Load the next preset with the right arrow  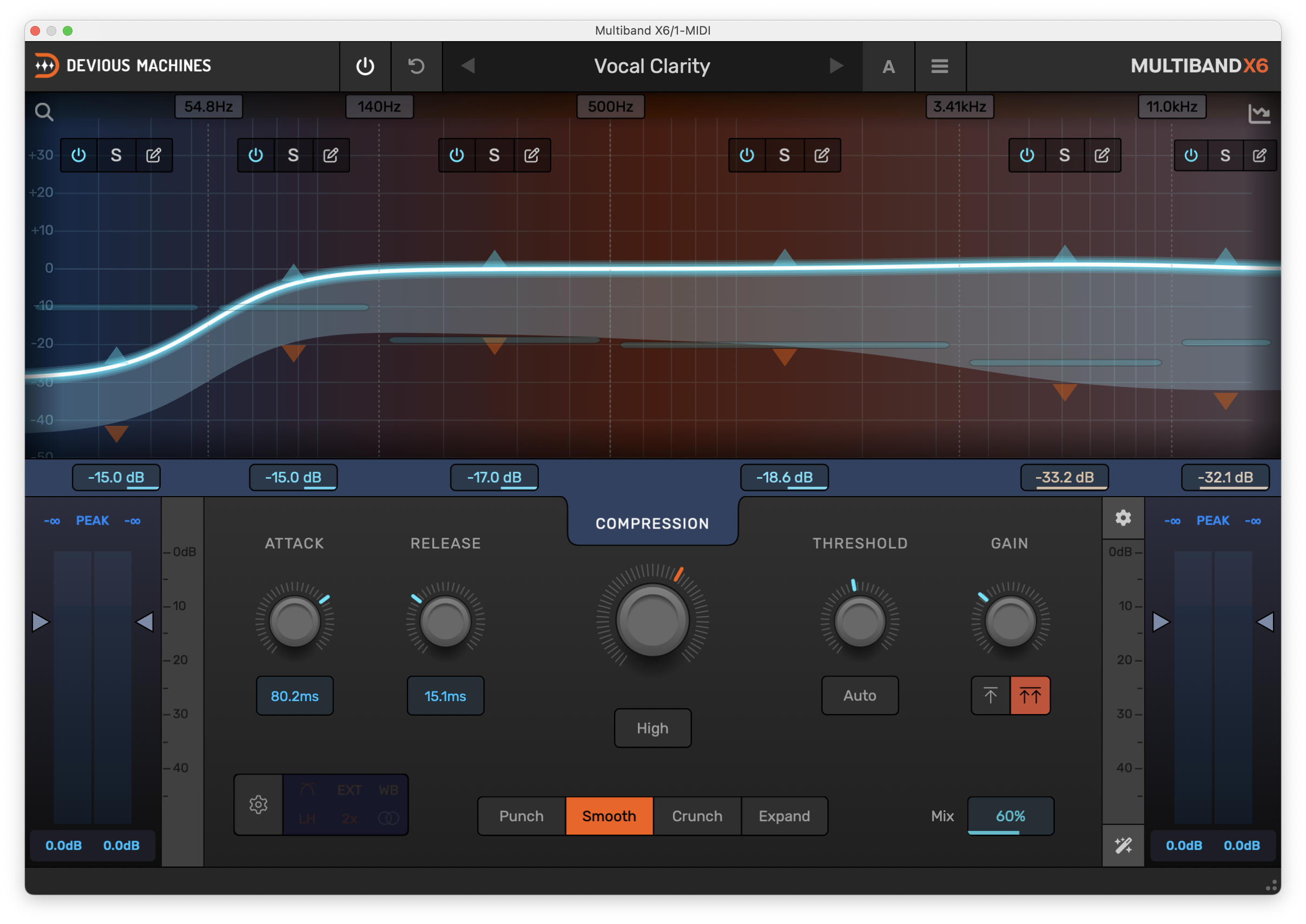[835, 66]
